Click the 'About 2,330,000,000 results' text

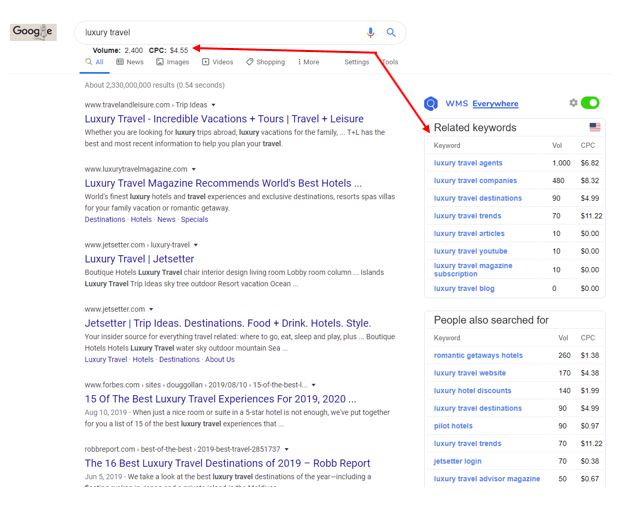[155, 85]
